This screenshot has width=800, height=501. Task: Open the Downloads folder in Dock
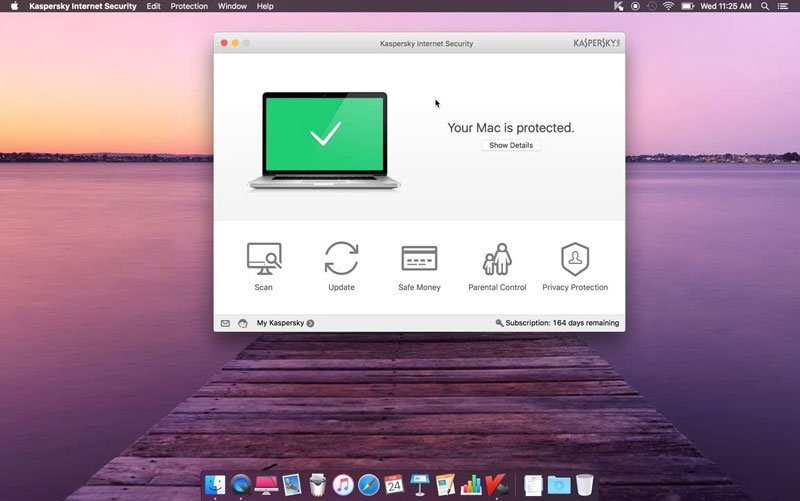click(x=559, y=485)
